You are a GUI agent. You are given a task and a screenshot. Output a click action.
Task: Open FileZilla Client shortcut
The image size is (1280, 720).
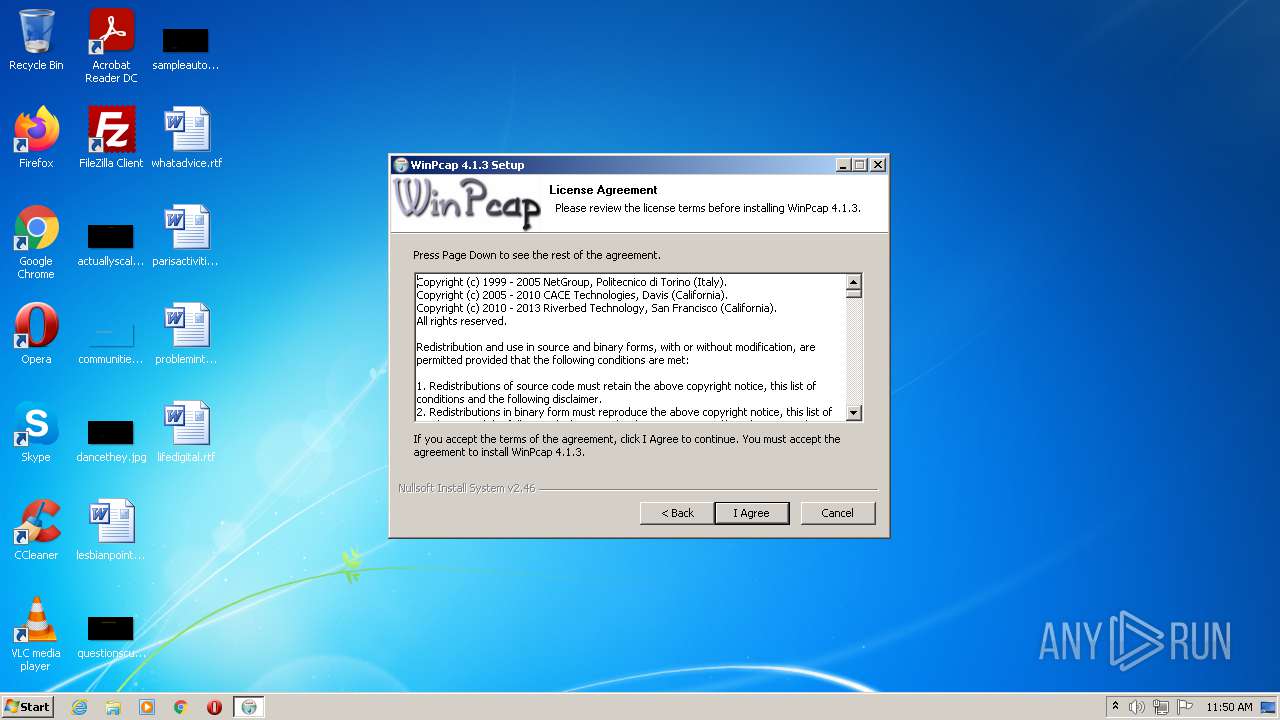pos(111,138)
